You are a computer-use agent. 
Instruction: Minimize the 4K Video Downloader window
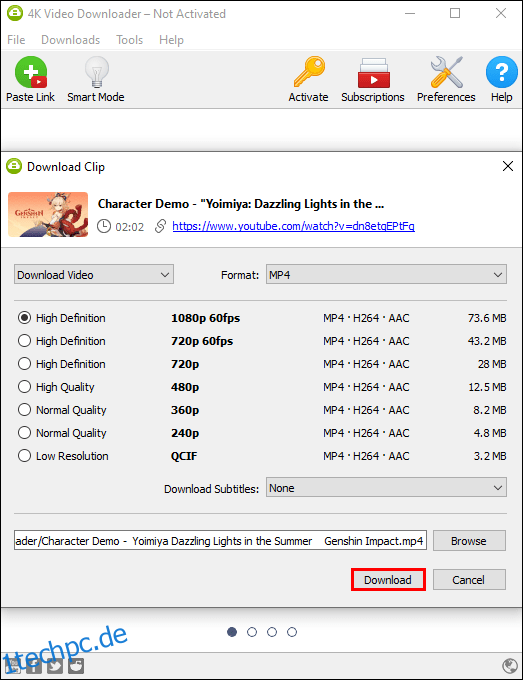410,13
